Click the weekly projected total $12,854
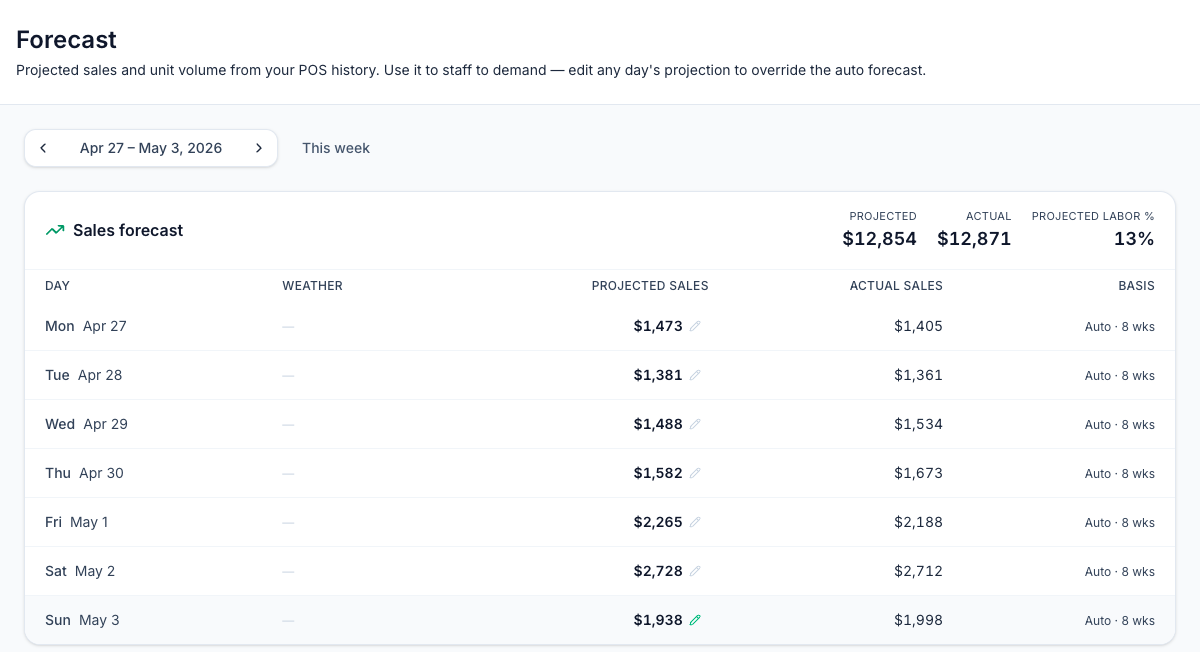Screen dimensions: 1200x652 879,239
